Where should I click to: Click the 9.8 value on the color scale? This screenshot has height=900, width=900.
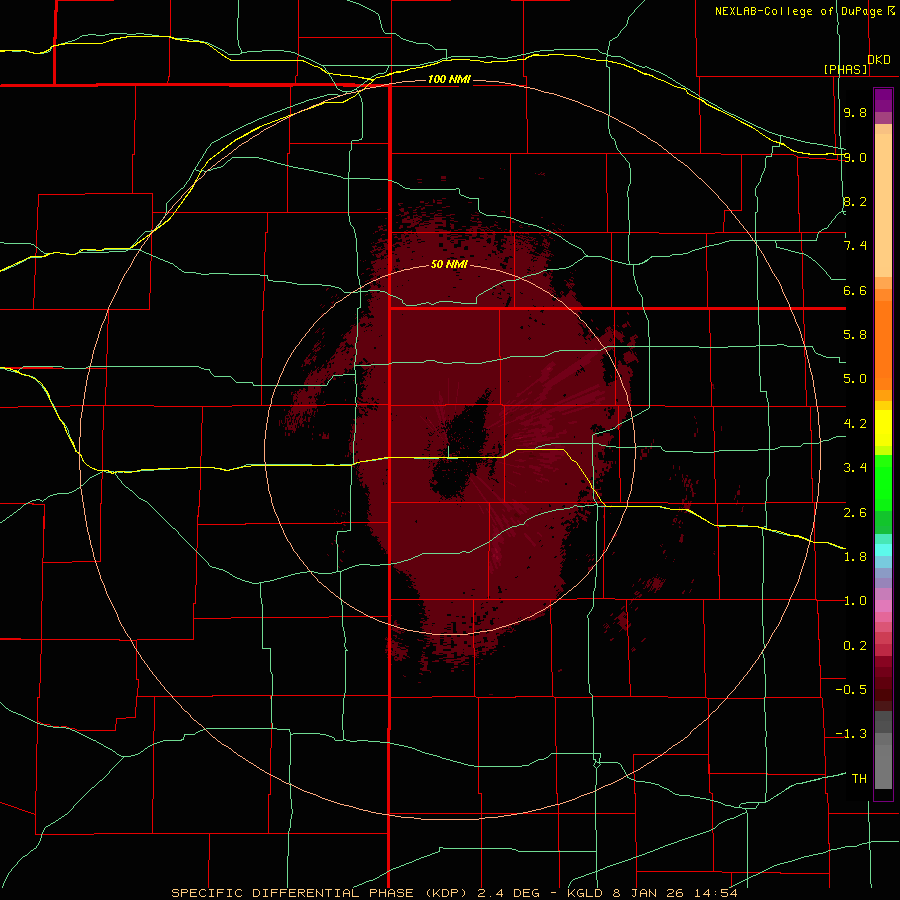tap(855, 112)
